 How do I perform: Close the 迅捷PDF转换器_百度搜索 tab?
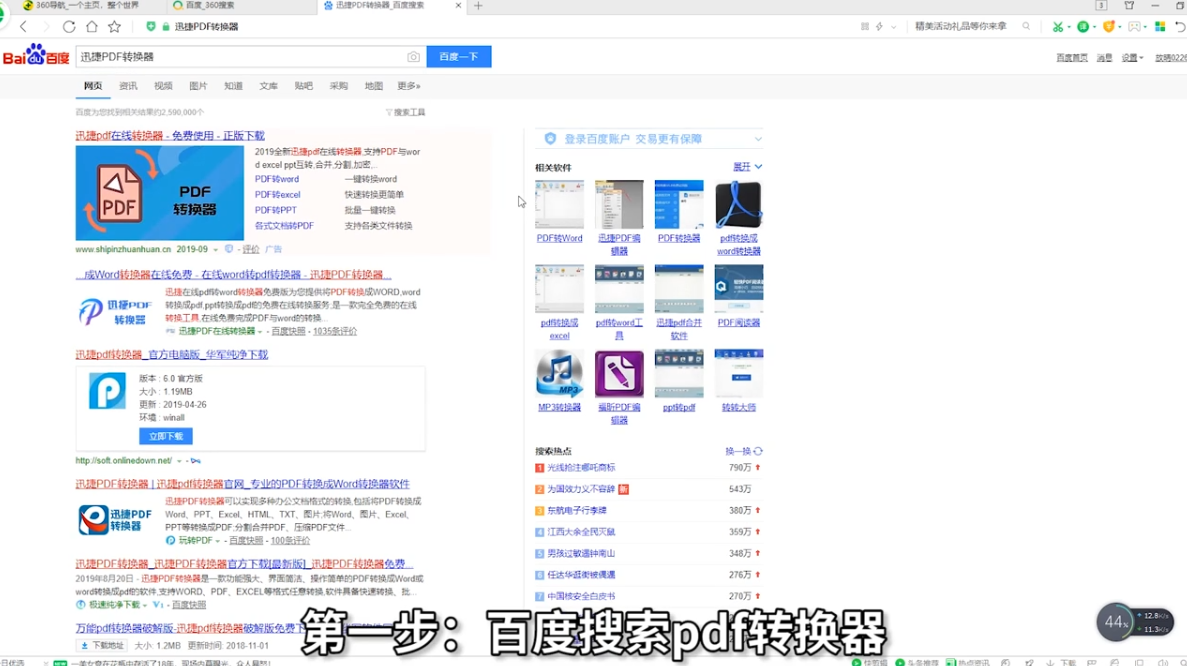(x=458, y=5)
